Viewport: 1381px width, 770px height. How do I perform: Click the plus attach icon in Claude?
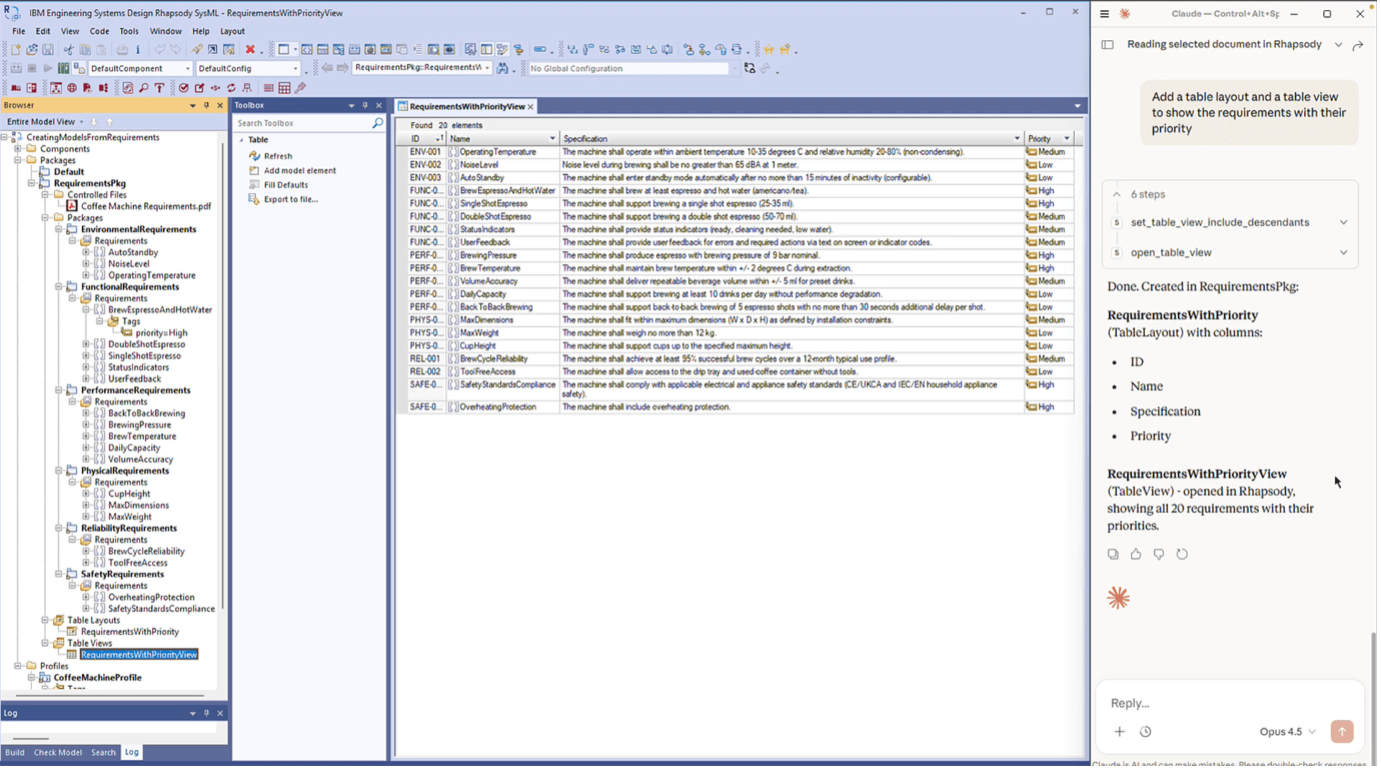coord(1119,732)
